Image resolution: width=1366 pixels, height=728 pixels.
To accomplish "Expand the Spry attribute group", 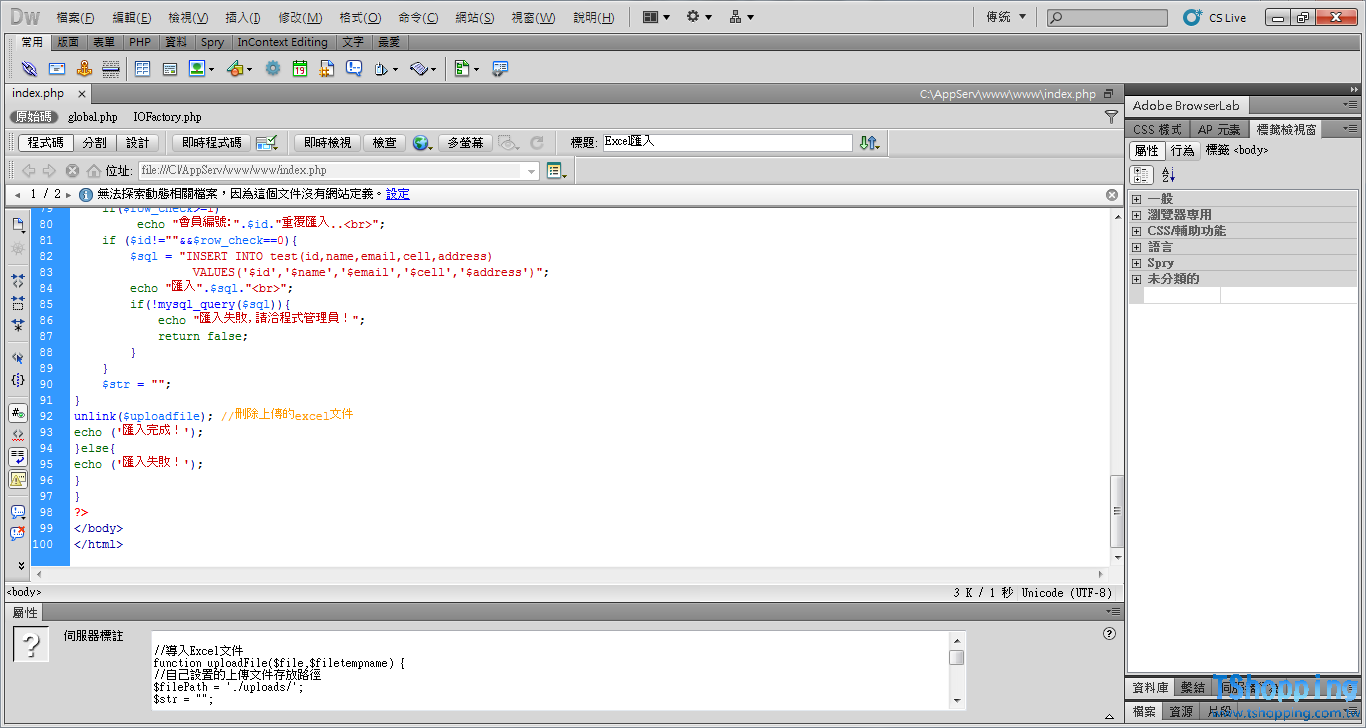I will [1136, 263].
